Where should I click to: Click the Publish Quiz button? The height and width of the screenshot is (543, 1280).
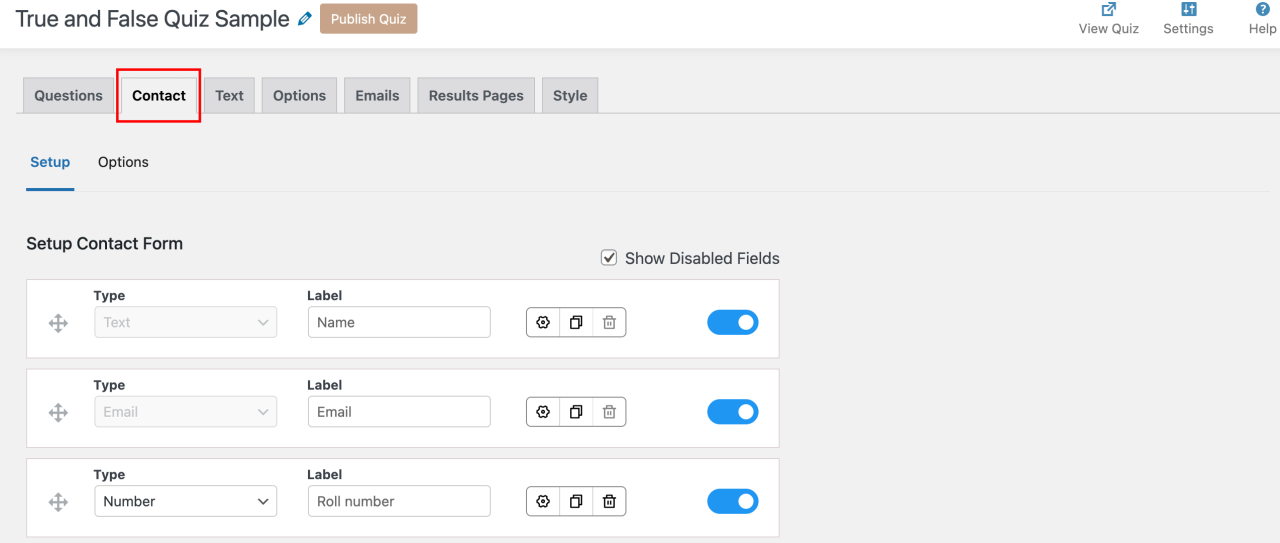click(368, 19)
